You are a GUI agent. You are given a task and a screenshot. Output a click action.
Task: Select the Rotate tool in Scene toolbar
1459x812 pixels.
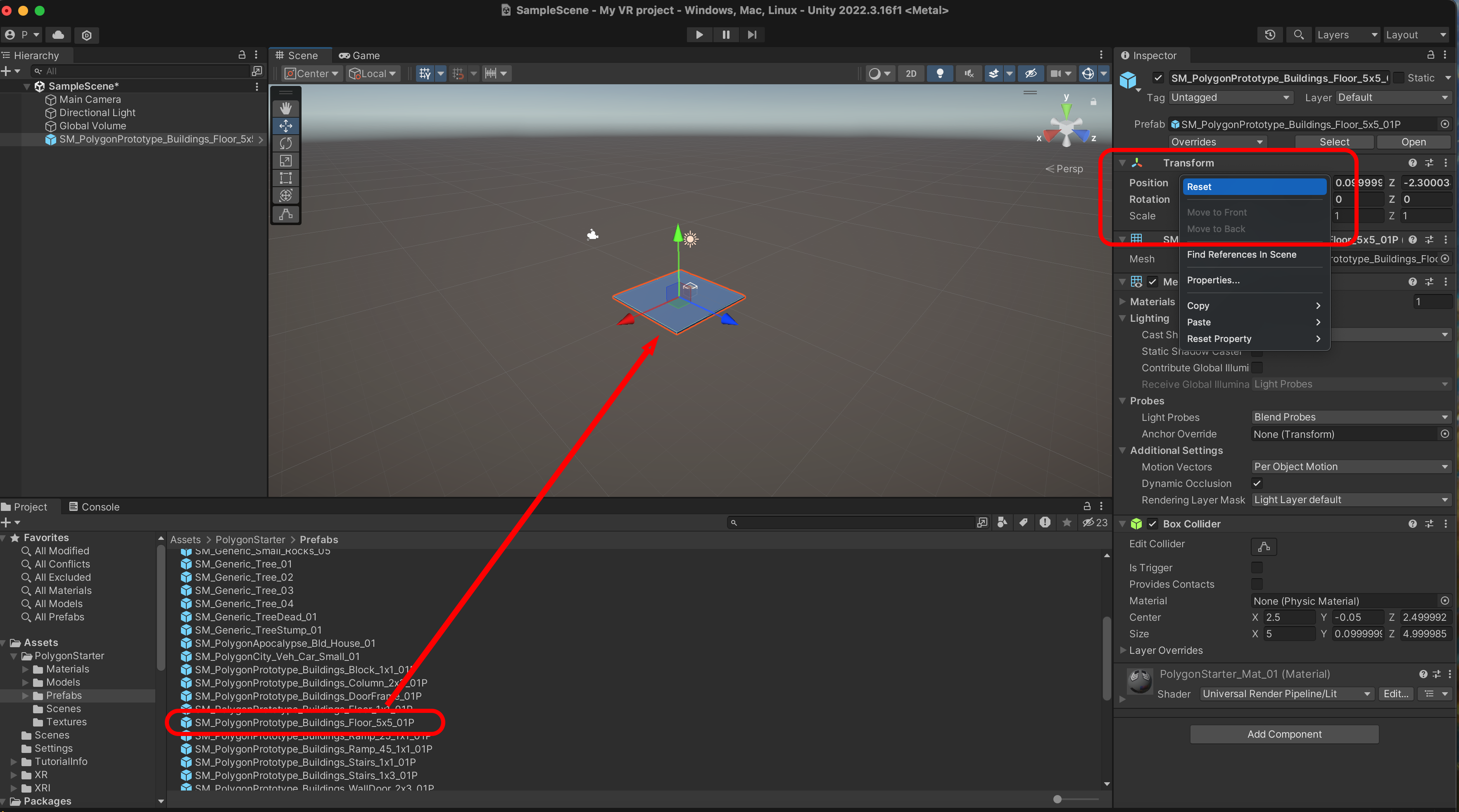click(x=285, y=143)
